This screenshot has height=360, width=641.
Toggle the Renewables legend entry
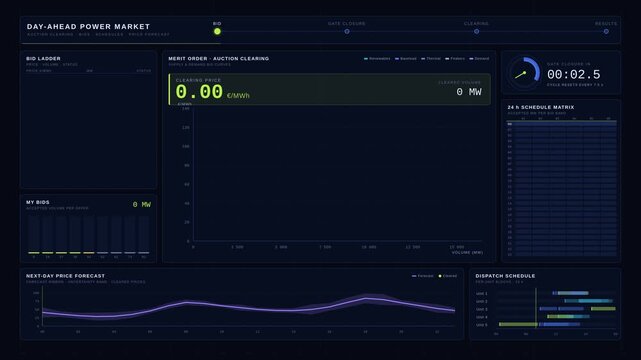point(377,58)
